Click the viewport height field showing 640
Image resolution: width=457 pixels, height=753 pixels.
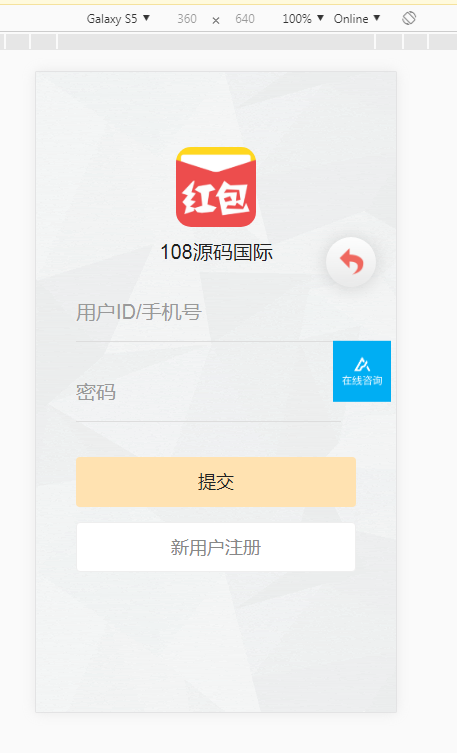(245, 19)
